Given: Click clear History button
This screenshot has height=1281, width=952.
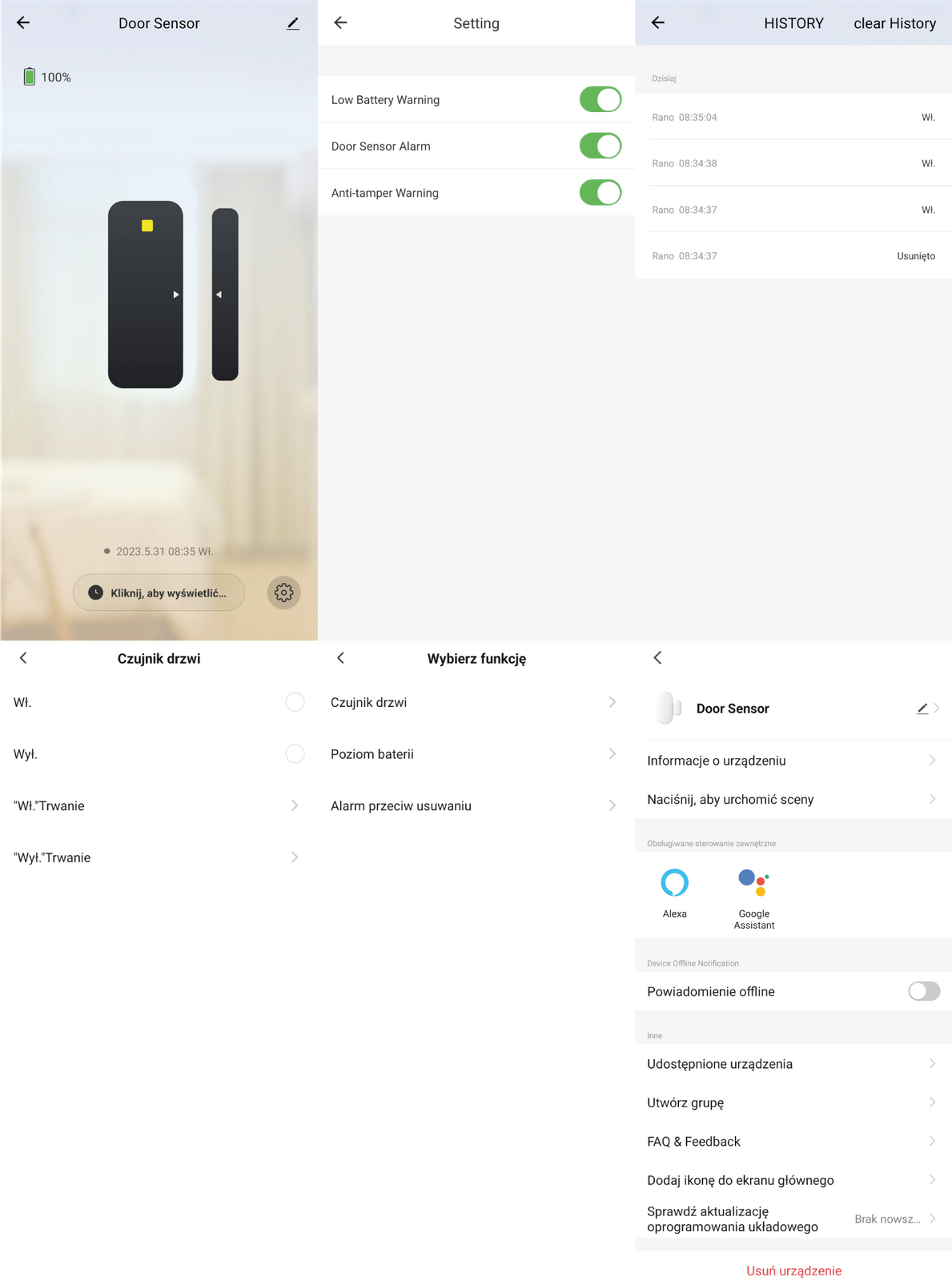Looking at the screenshot, I should tap(894, 23).
